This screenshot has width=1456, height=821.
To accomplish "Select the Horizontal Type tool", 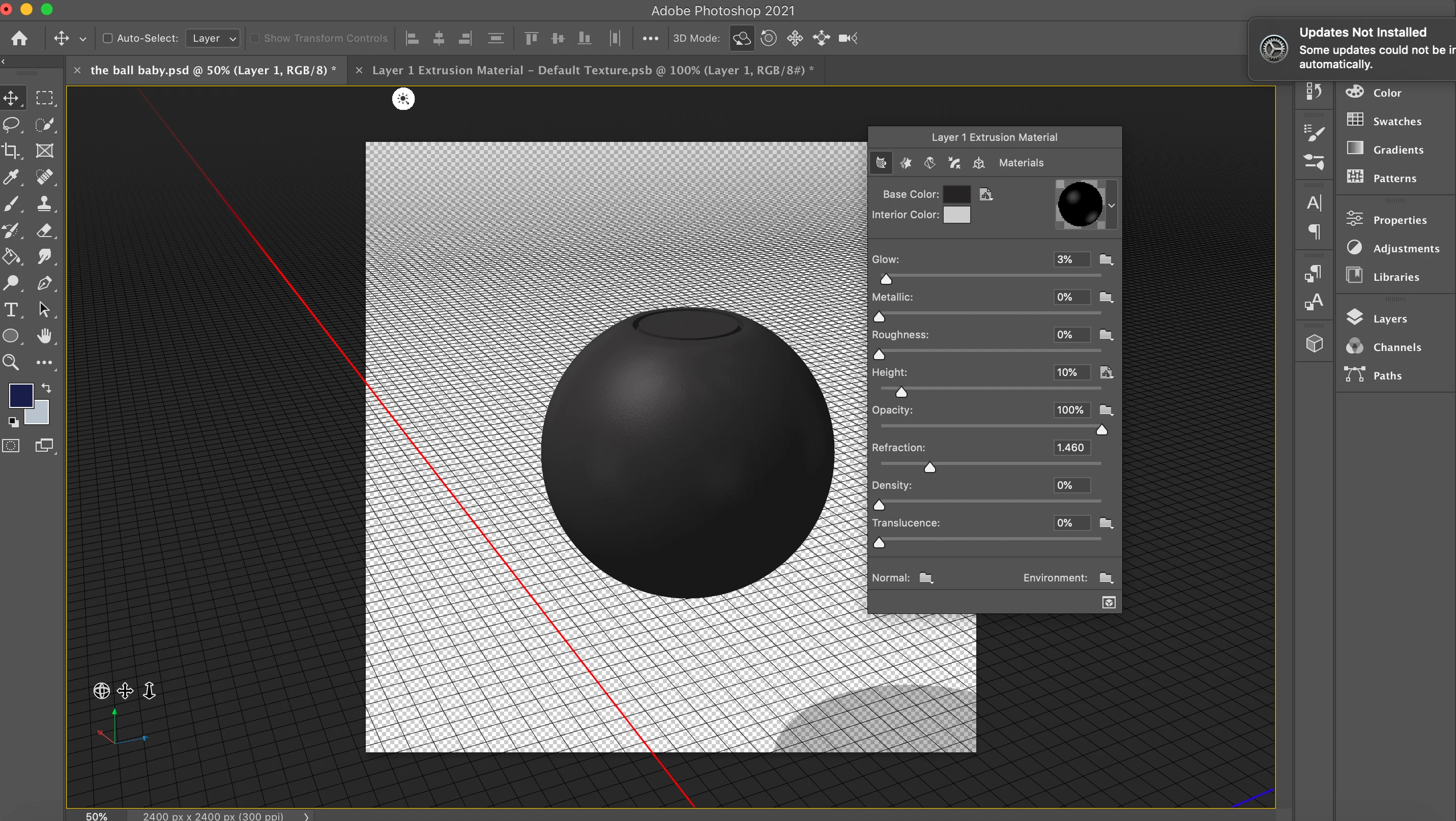I will tap(11, 310).
